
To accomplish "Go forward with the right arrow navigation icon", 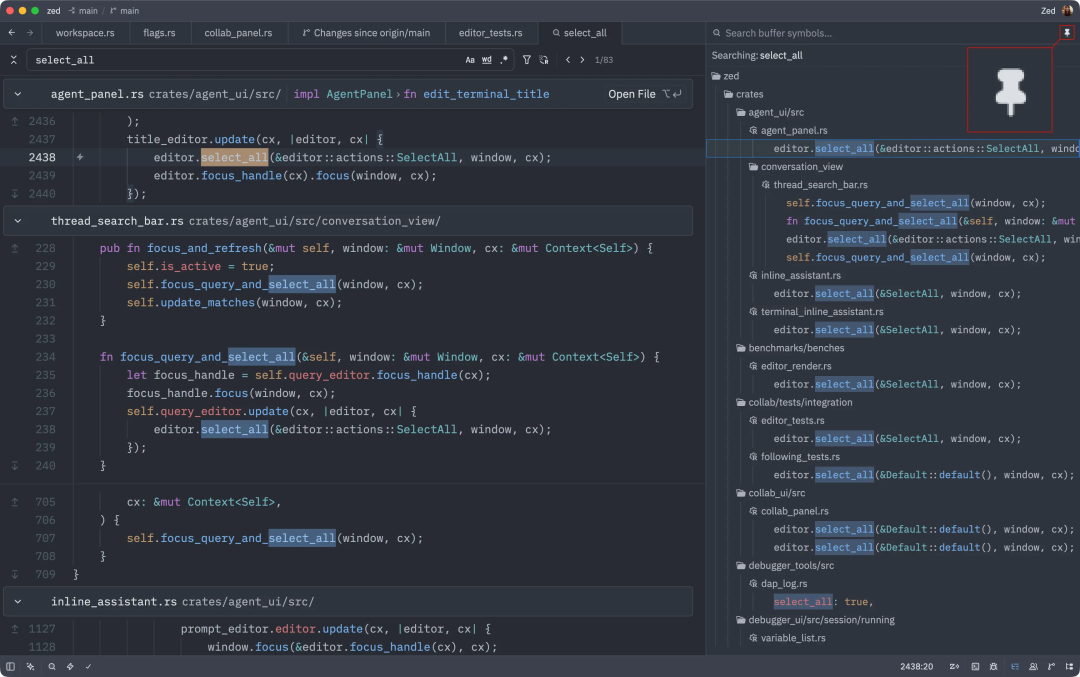I will [x=30, y=32].
